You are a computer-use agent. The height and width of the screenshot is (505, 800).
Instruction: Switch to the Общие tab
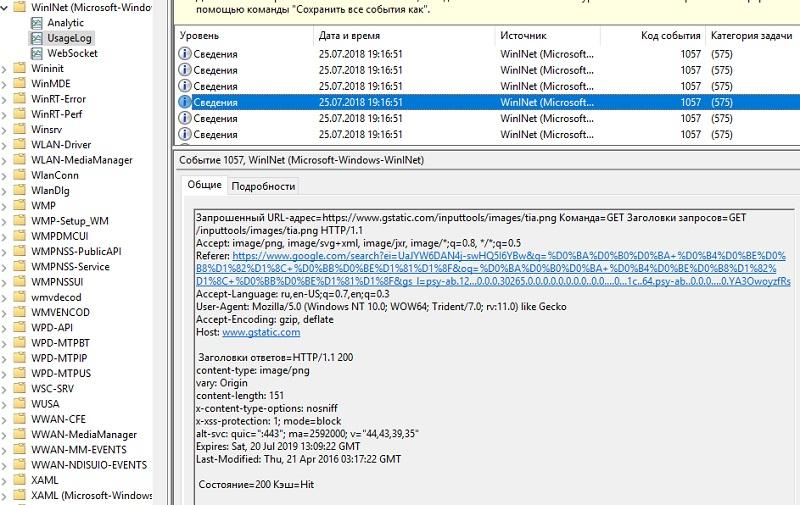pyautogui.click(x=204, y=185)
